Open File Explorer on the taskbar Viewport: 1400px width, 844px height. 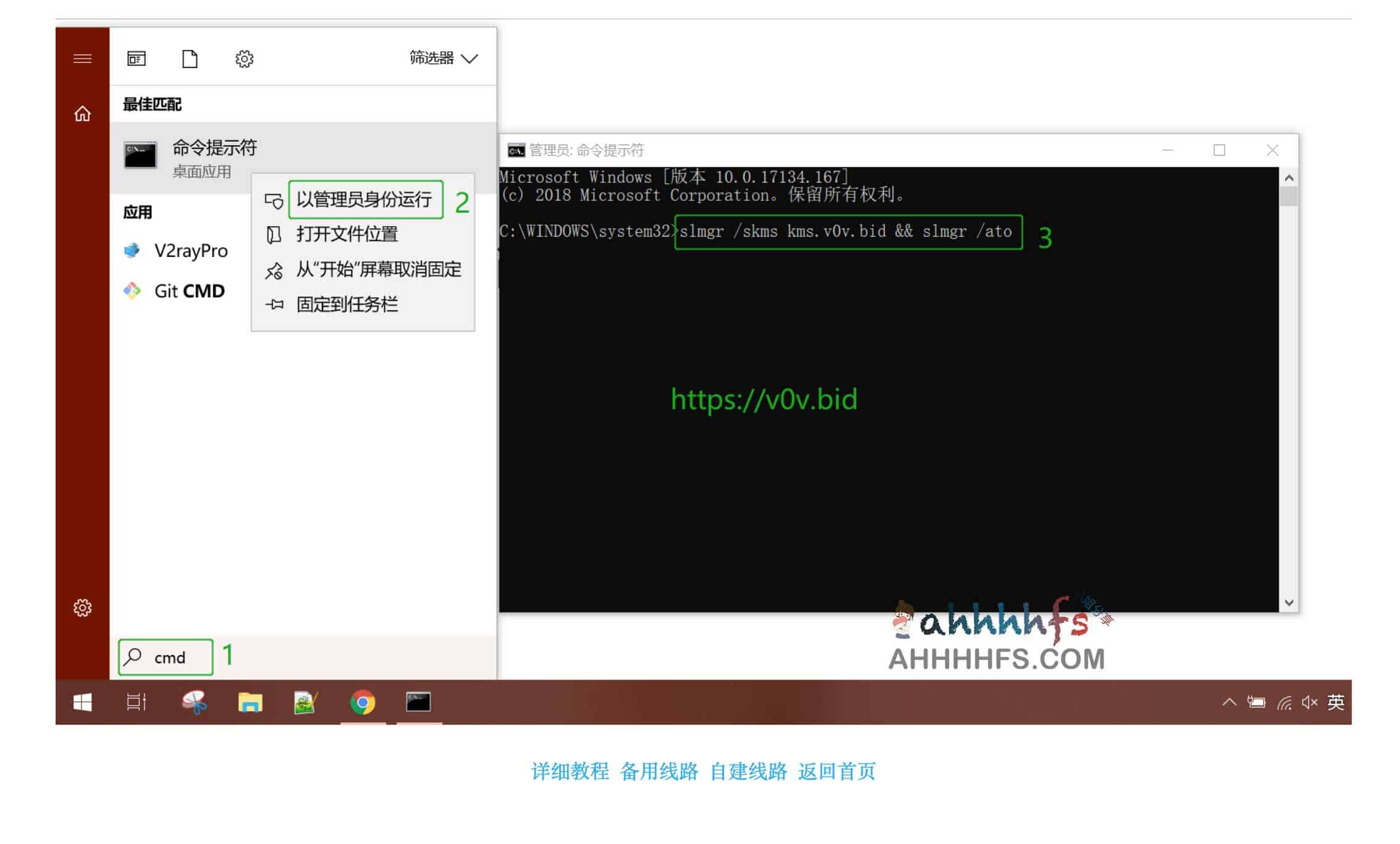click(250, 702)
